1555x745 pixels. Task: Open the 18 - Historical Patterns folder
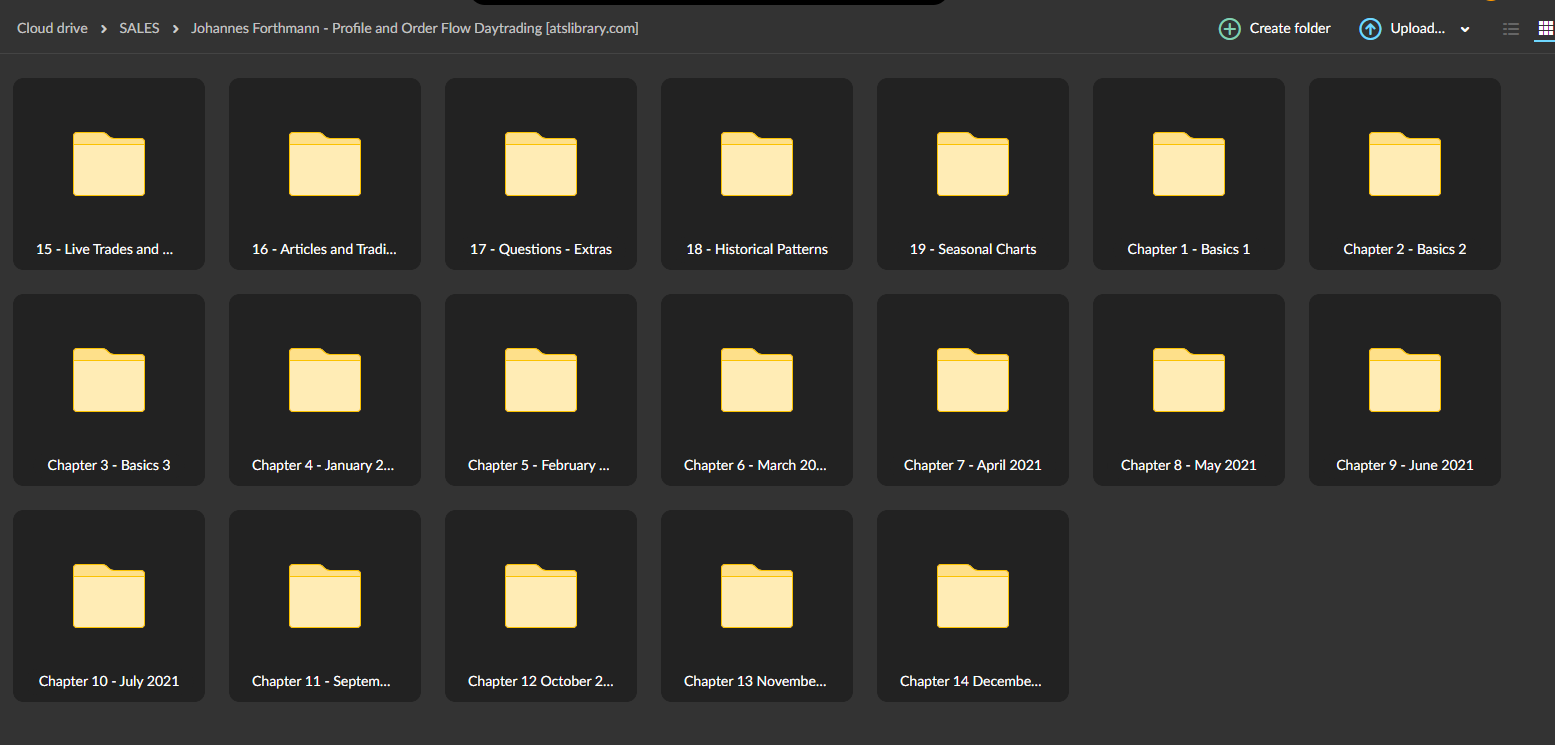point(757,174)
